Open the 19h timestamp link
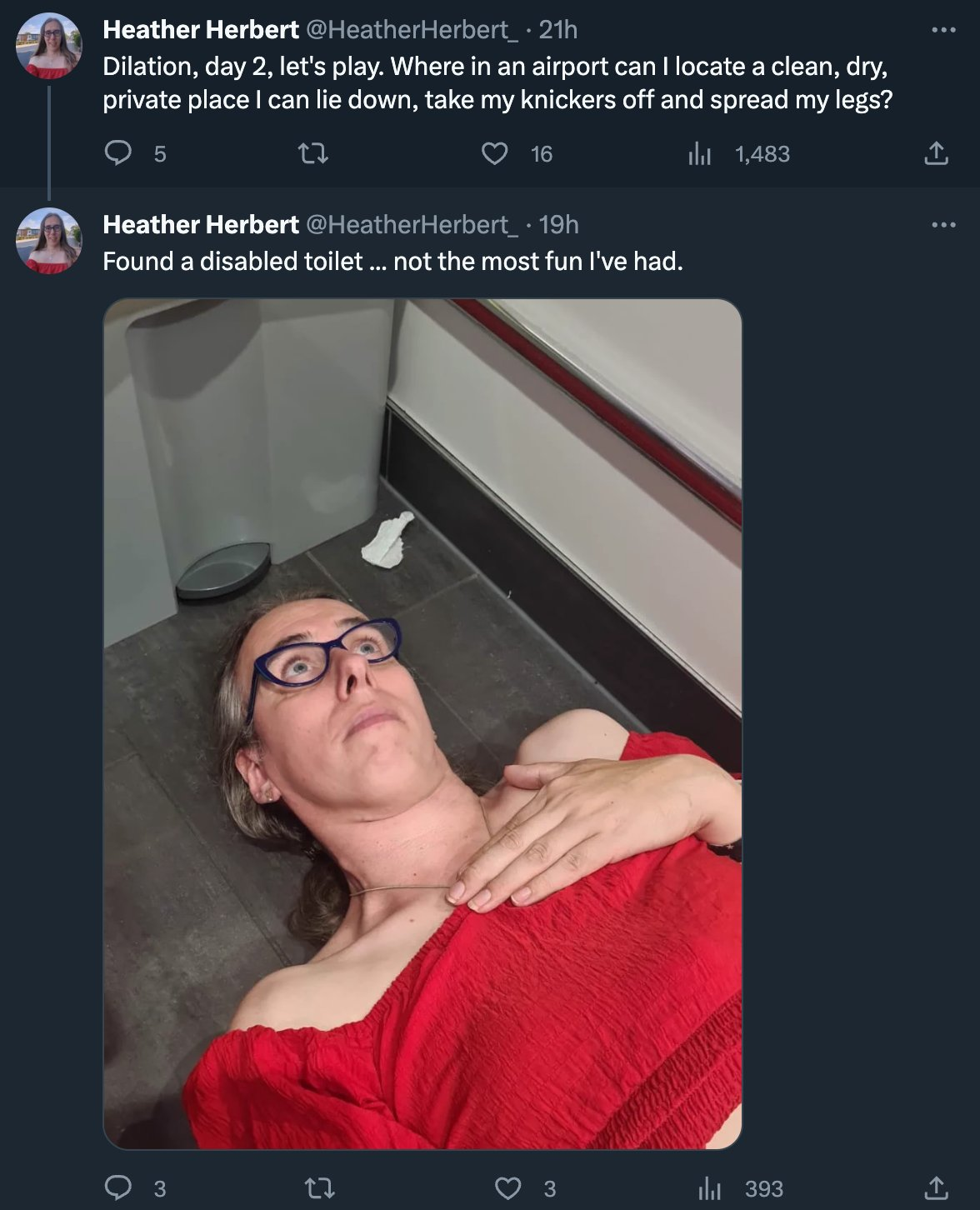The image size is (980, 1210). 558,225
